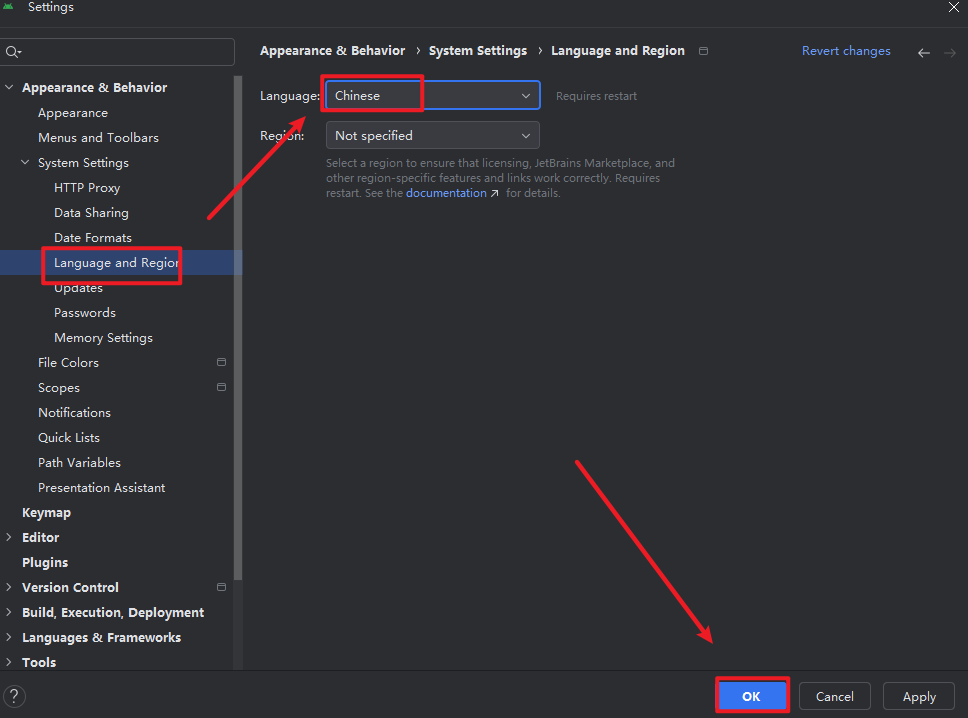Click the project-level icon beside File Colors

click(221, 362)
